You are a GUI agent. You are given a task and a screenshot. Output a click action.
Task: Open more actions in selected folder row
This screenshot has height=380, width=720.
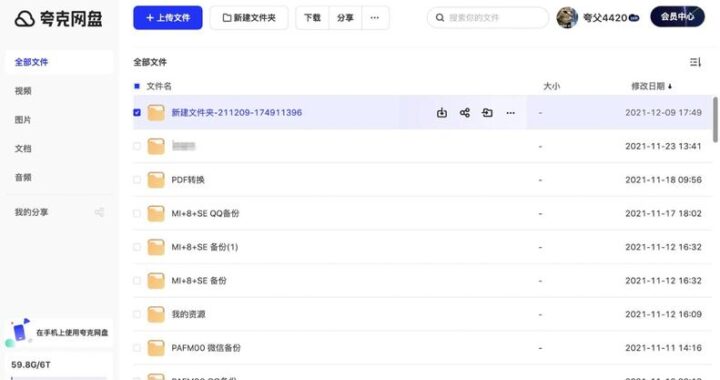[510, 113]
